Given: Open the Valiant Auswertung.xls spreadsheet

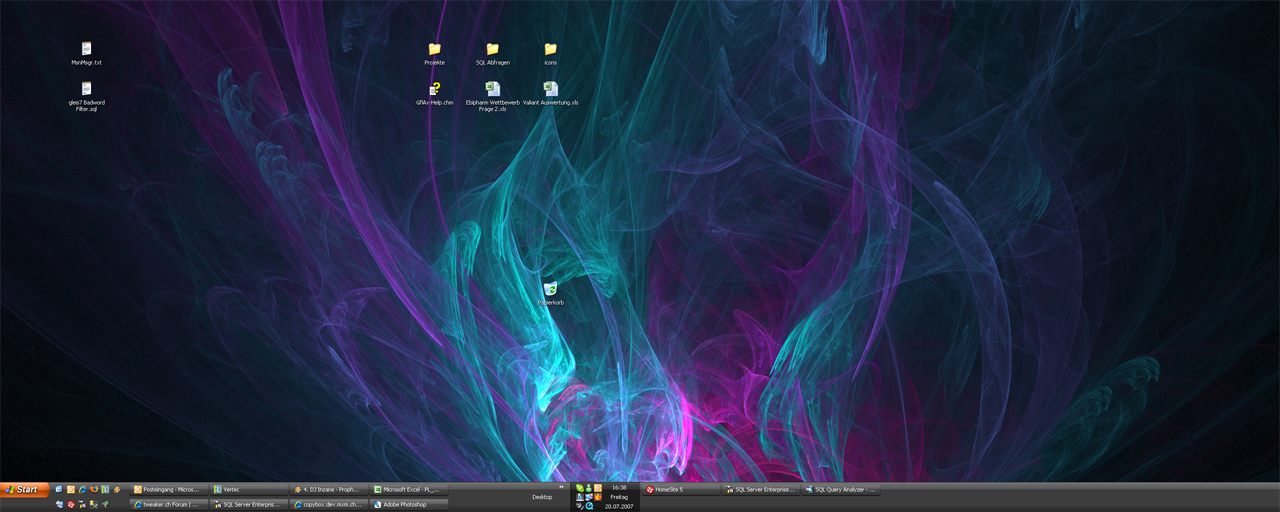Looking at the screenshot, I should (x=550, y=89).
